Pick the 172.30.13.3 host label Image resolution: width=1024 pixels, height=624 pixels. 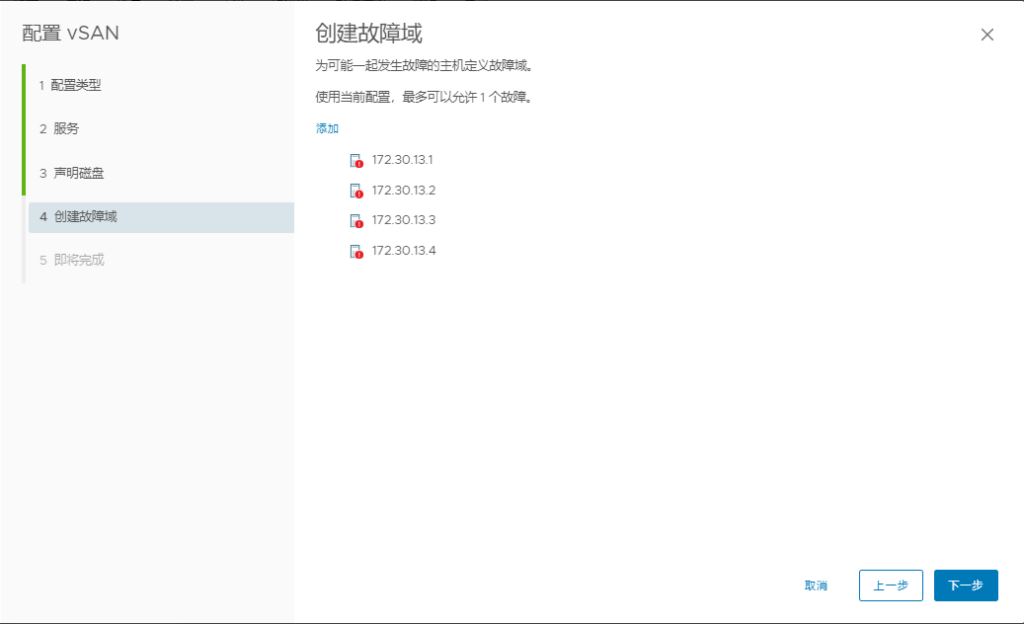(403, 220)
